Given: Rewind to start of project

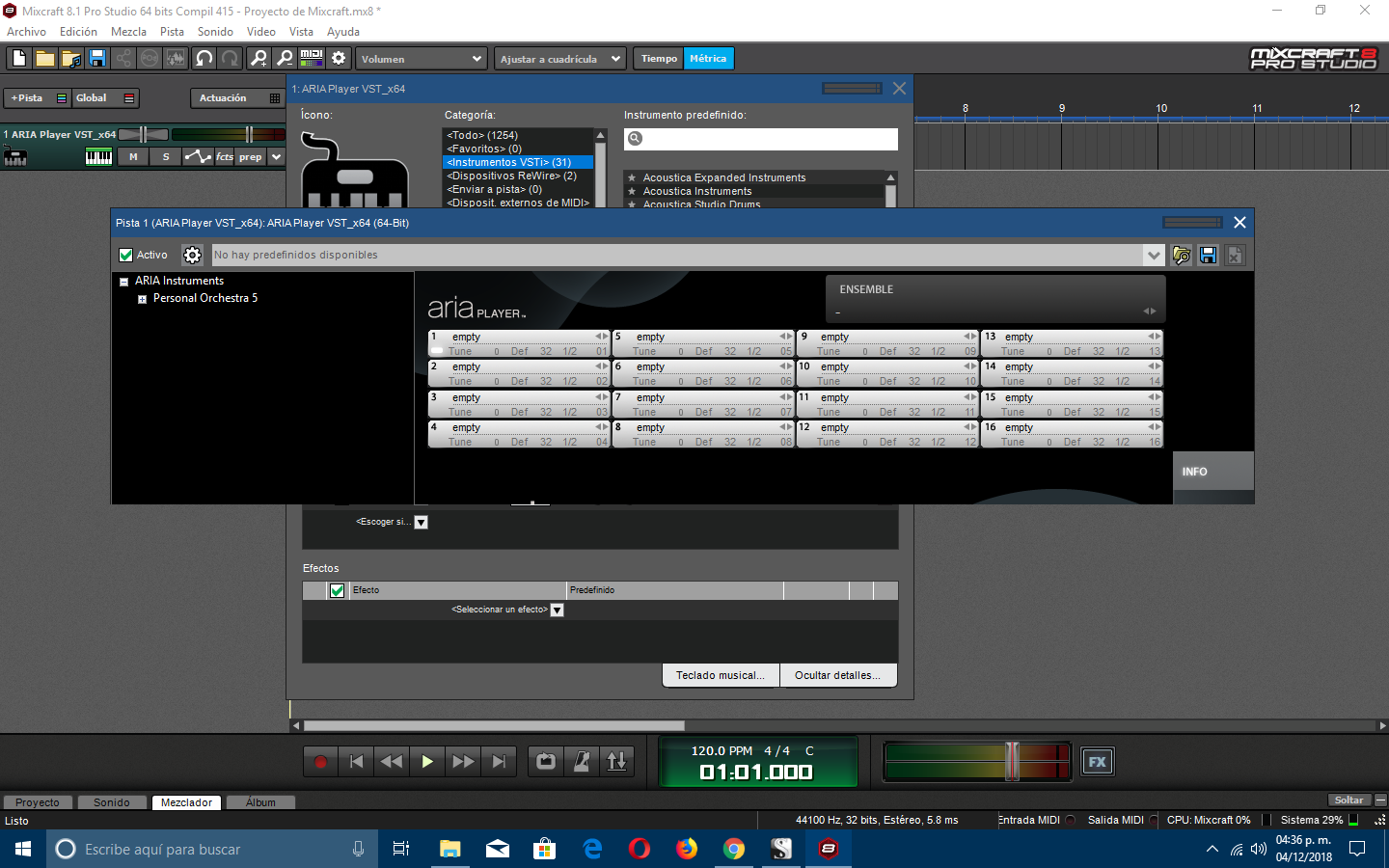Looking at the screenshot, I should 356,762.
